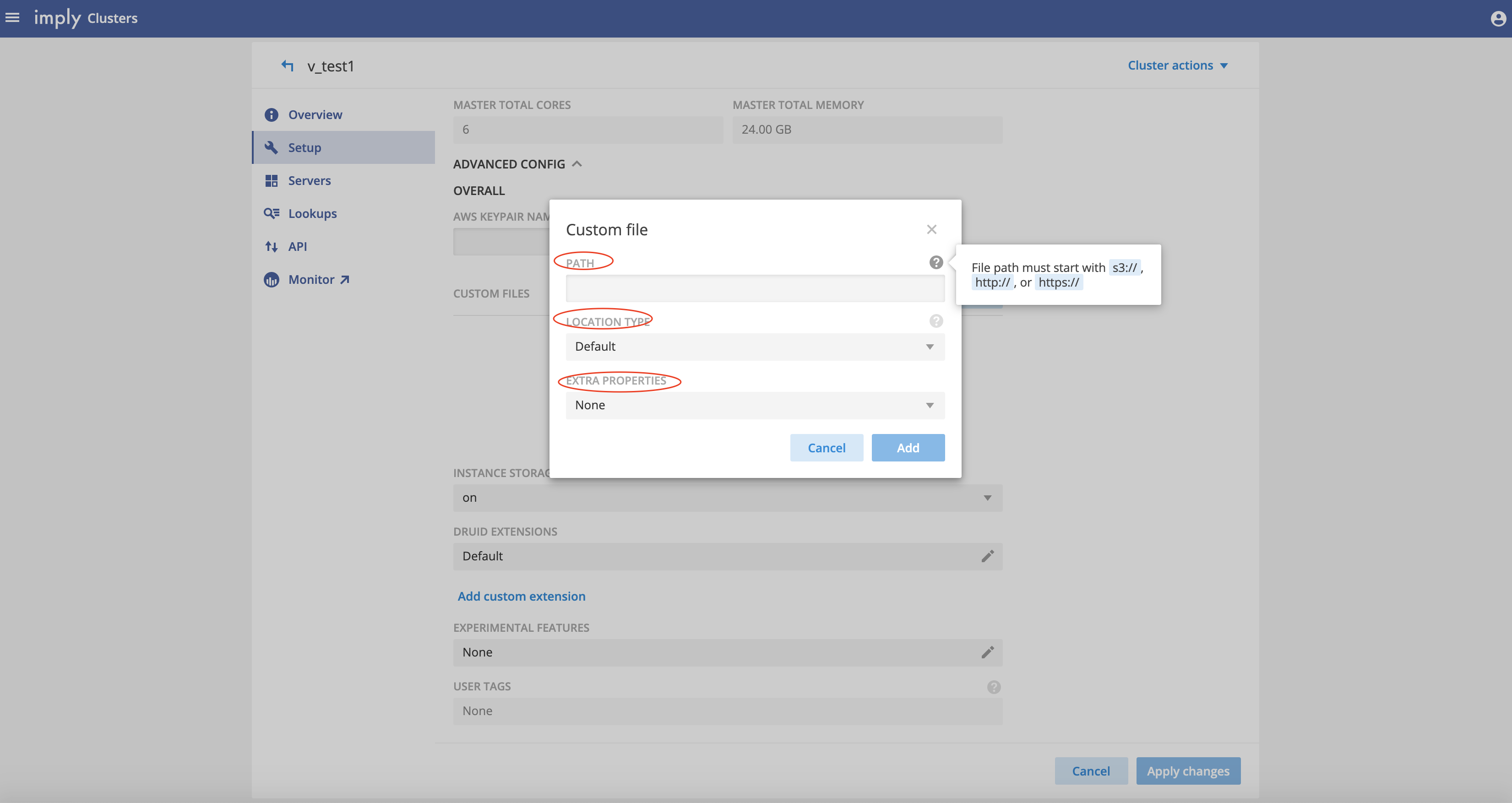
Task: Open the Location Type dropdown
Action: pyautogui.click(x=755, y=347)
